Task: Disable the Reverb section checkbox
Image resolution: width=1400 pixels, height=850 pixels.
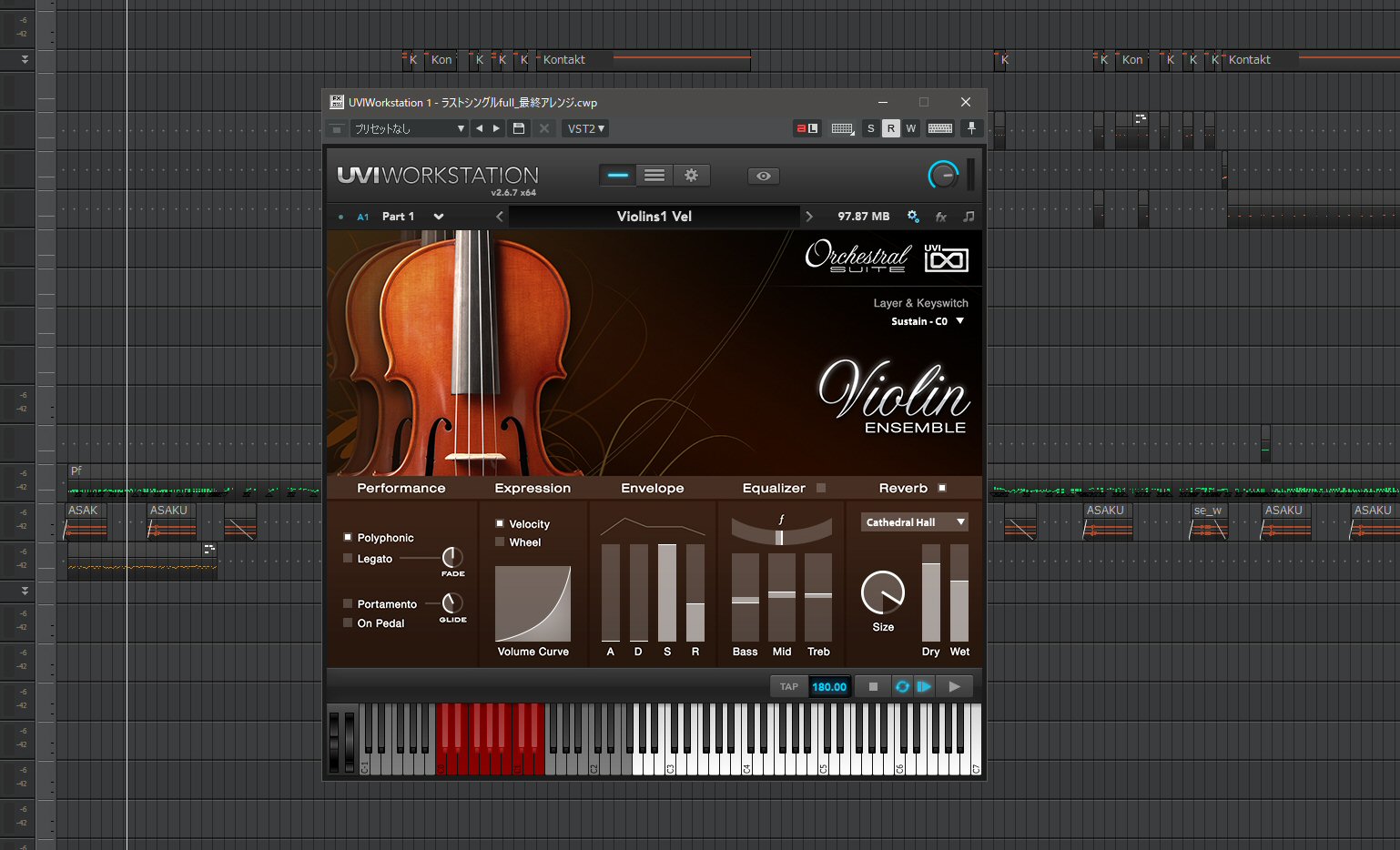Action: click(942, 488)
